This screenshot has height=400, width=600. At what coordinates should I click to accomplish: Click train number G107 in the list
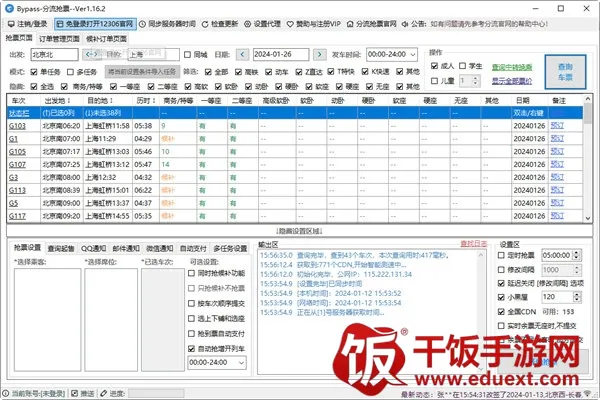pos(17,165)
